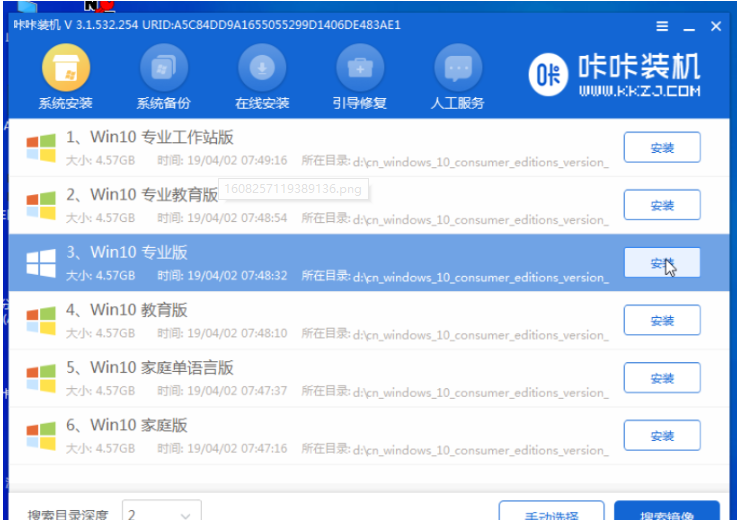Screen dimensions: 737x525
Task: Select the 在线安装 (Online Install) icon
Action: point(262,70)
